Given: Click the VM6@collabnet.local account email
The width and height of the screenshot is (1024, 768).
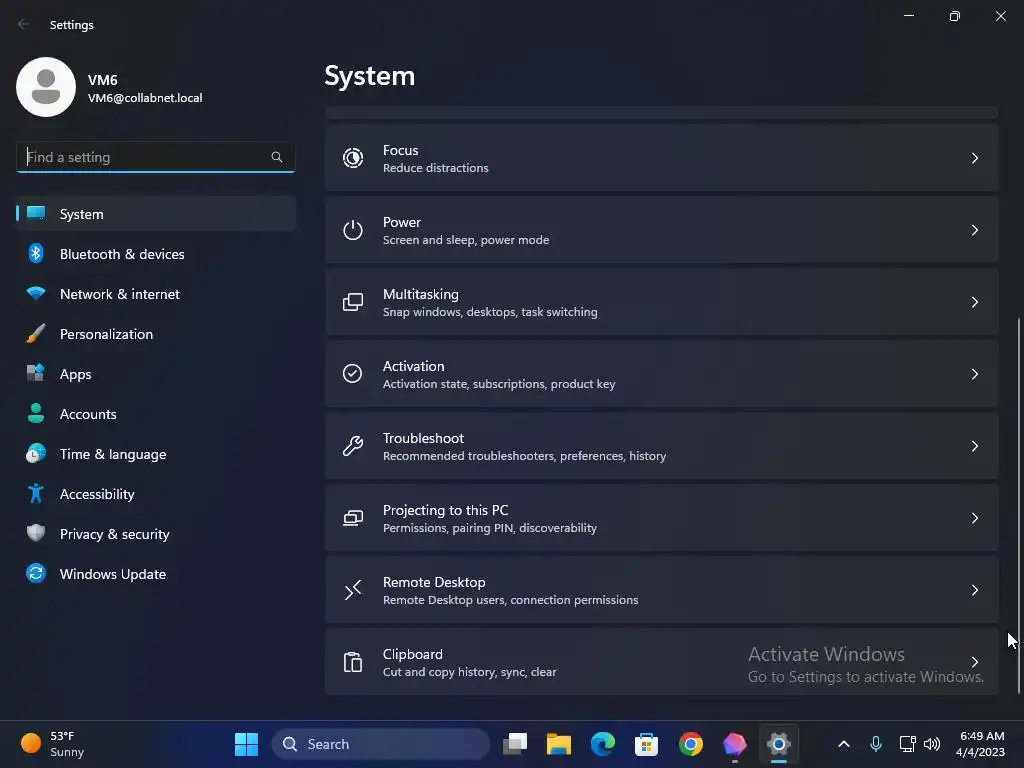Looking at the screenshot, I should click(x=145, y=98).
